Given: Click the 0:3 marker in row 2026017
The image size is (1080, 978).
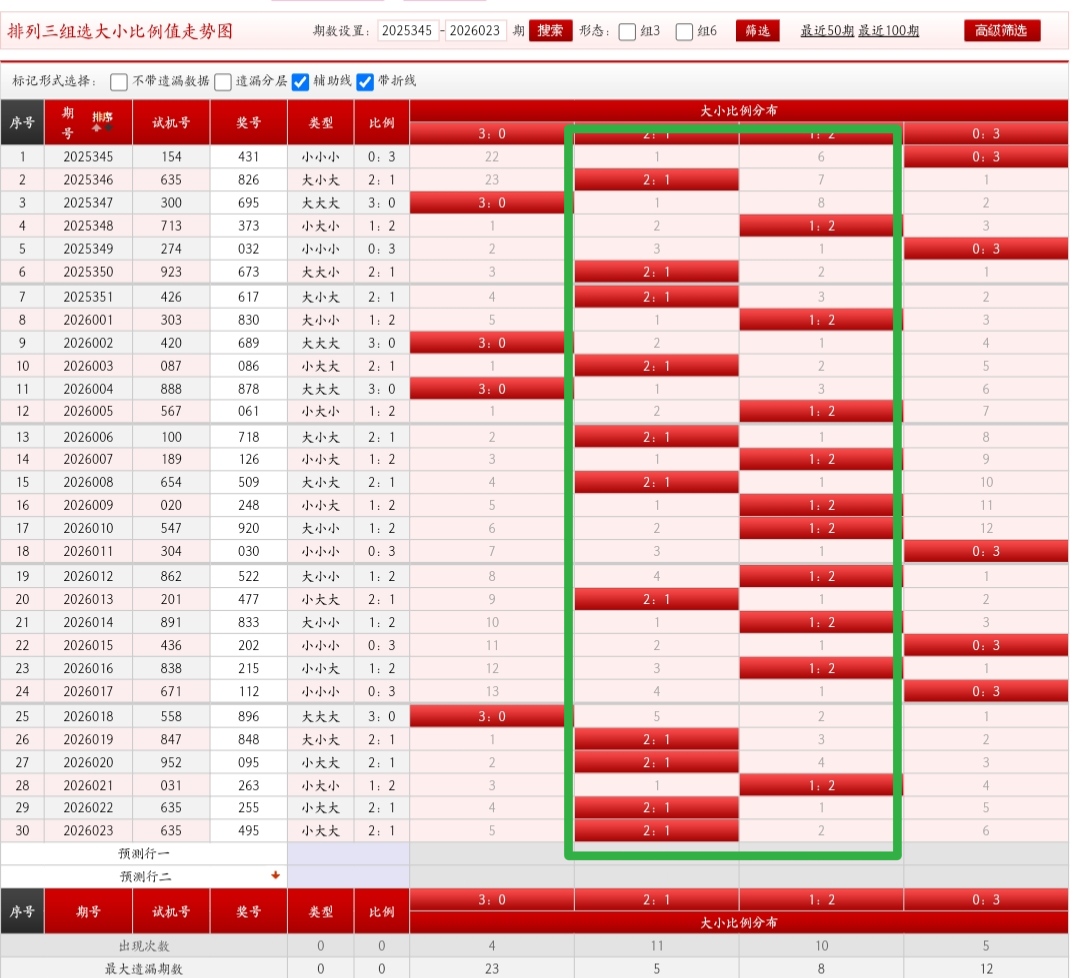Looking at the screenshot, I should click(985, 692).
